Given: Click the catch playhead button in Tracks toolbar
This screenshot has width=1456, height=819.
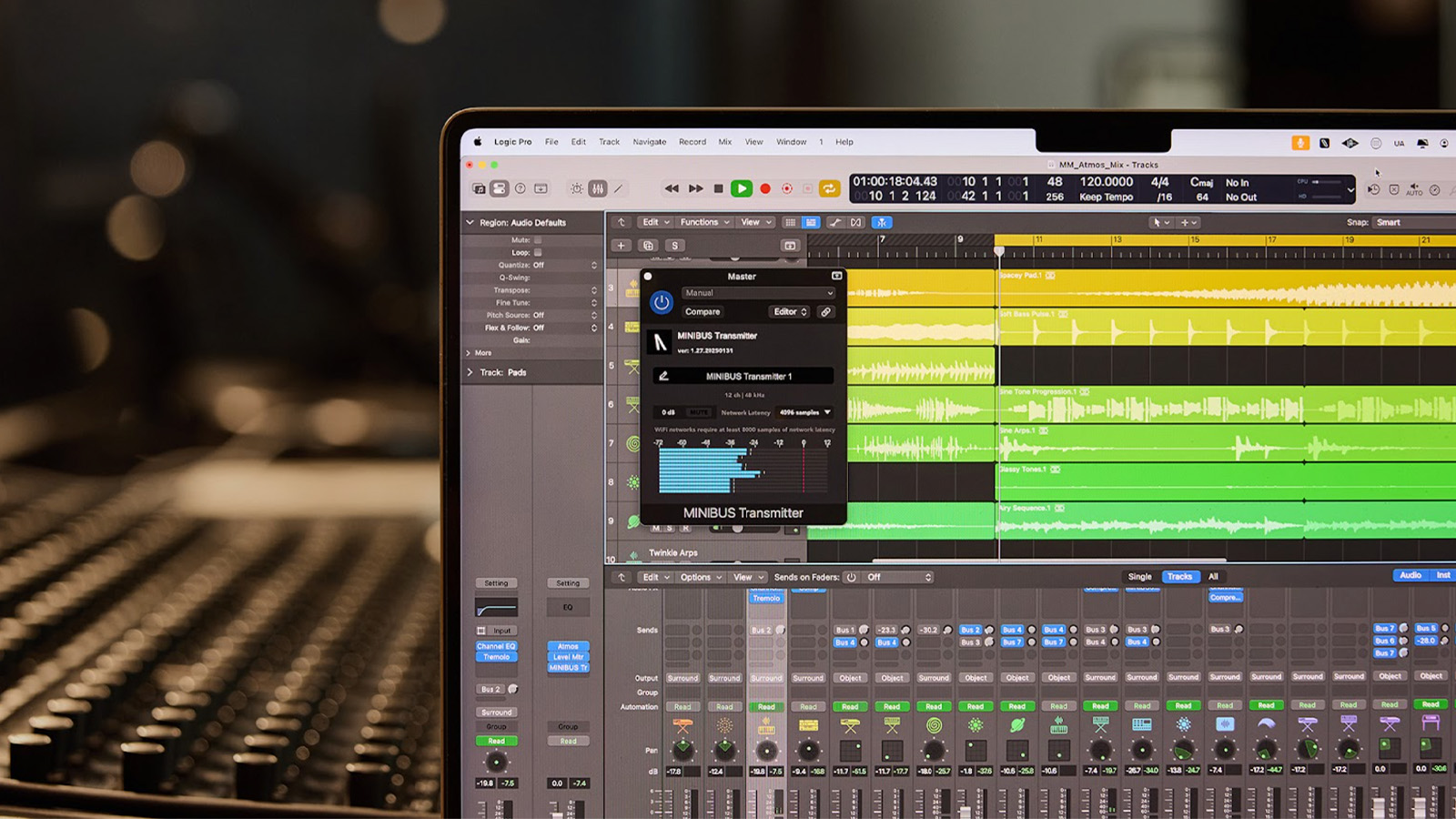Looking at the screenshot, I should click(x=882, y=222).
